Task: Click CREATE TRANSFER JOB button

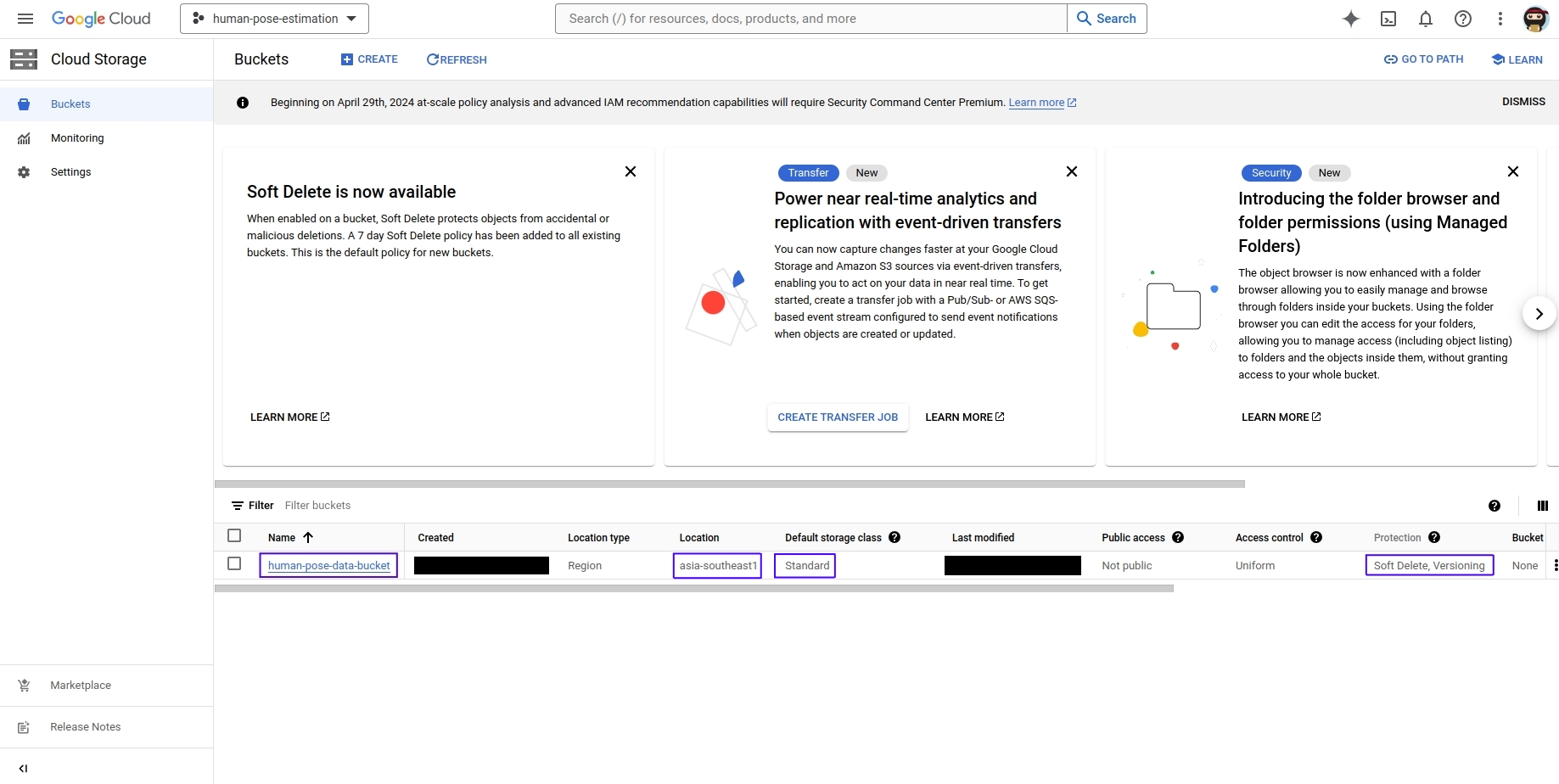Action: [x=838, y=417]
